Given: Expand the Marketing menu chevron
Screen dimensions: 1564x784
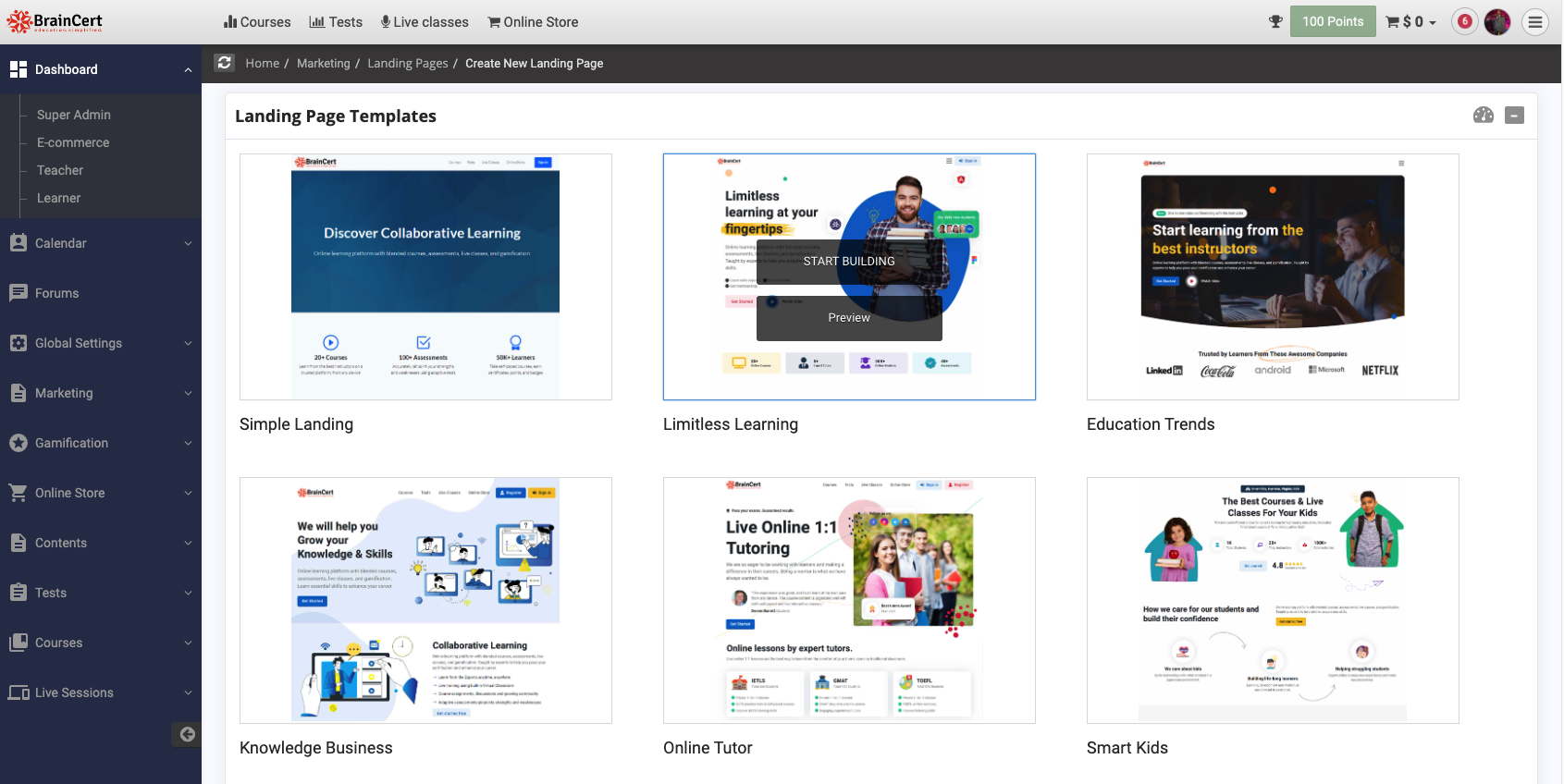Looking at the screenshot, I should [188, 393].
